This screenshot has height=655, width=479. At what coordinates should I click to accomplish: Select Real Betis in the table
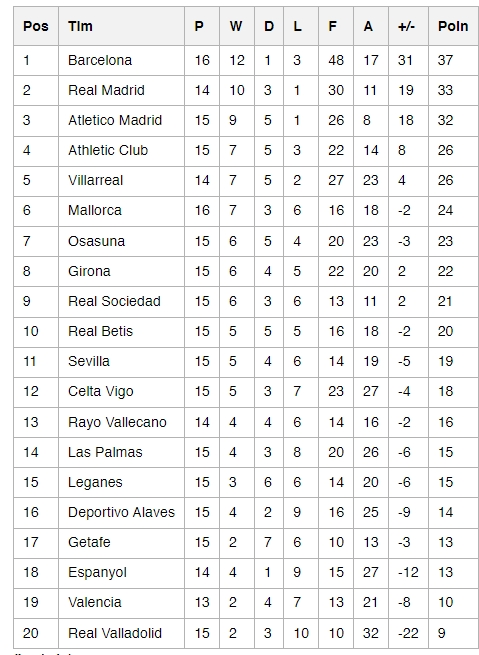pyautogui.click(x=100, y=331)
